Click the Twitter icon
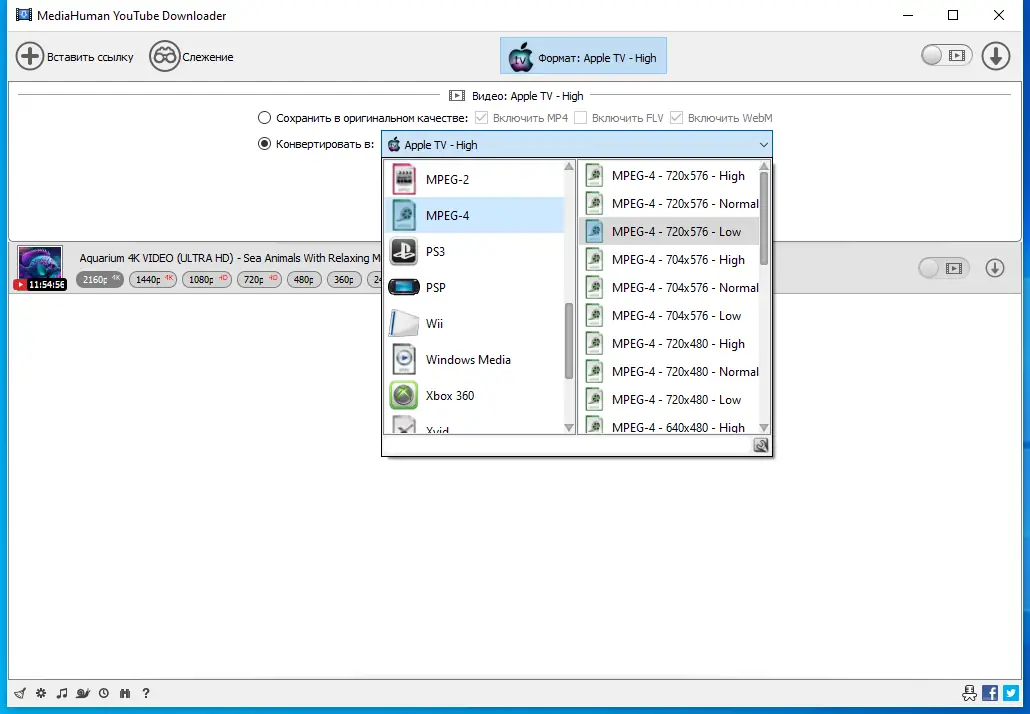1030x714 pixels. (1012, 693)
